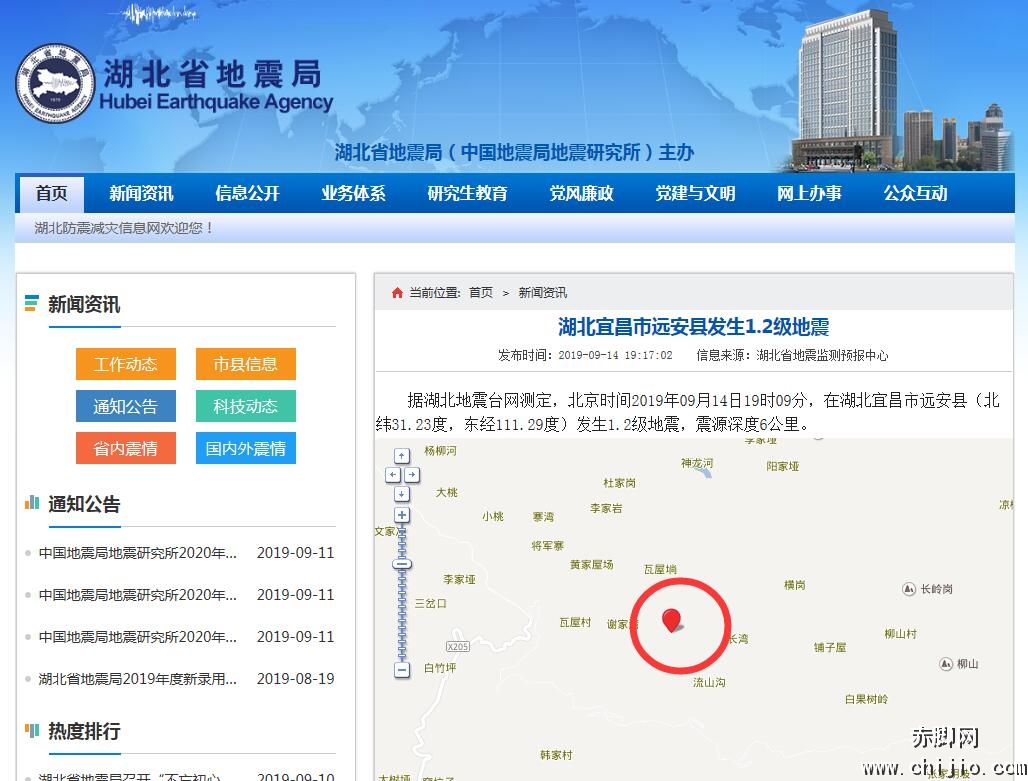Image resolution: width=1028 pixels, height=781 pixels.
Task: Click the Hubei Earthquake Agency logo
Action: 55,84
